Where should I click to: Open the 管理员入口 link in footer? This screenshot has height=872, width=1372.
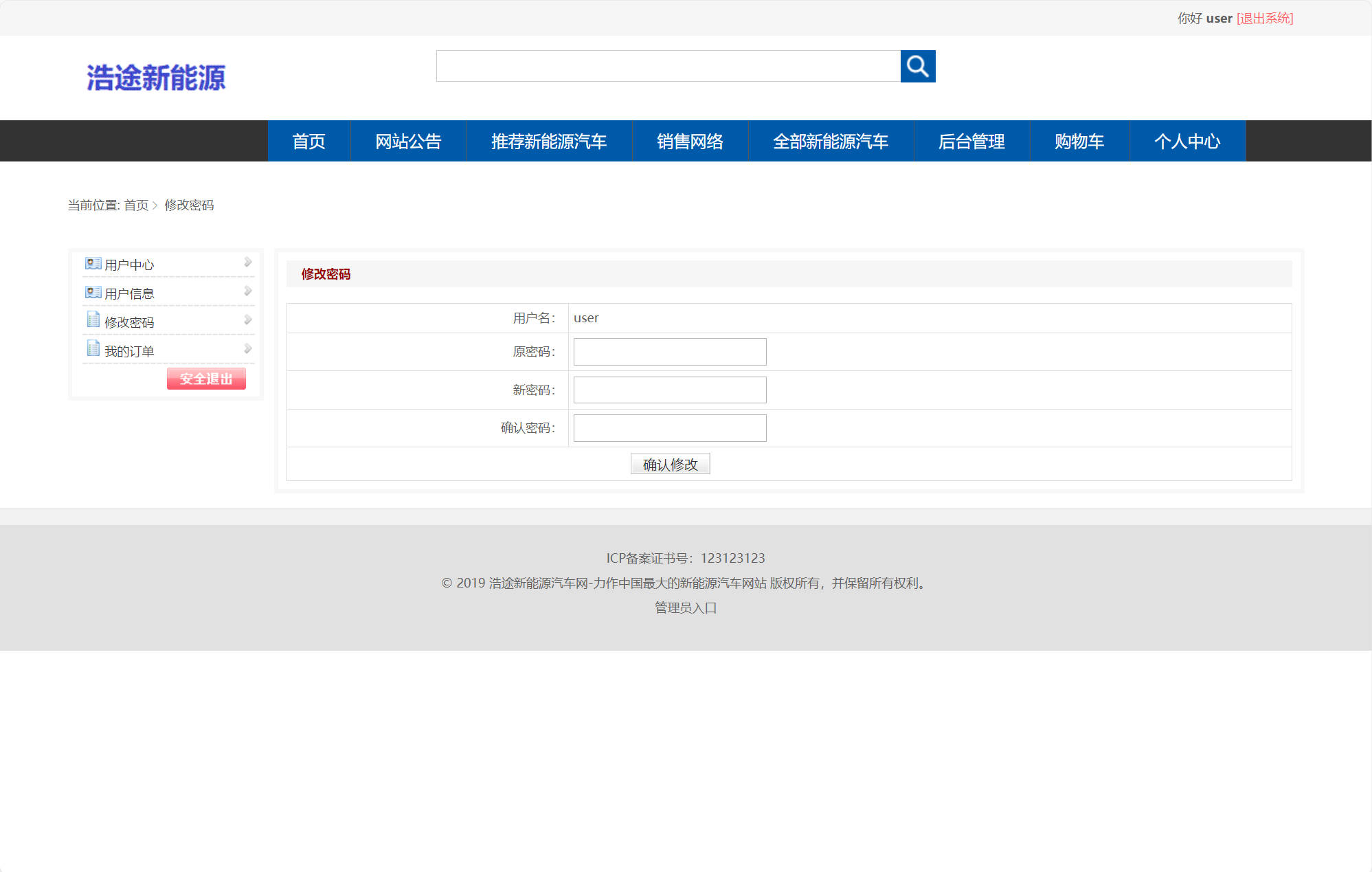click(684, 608)
